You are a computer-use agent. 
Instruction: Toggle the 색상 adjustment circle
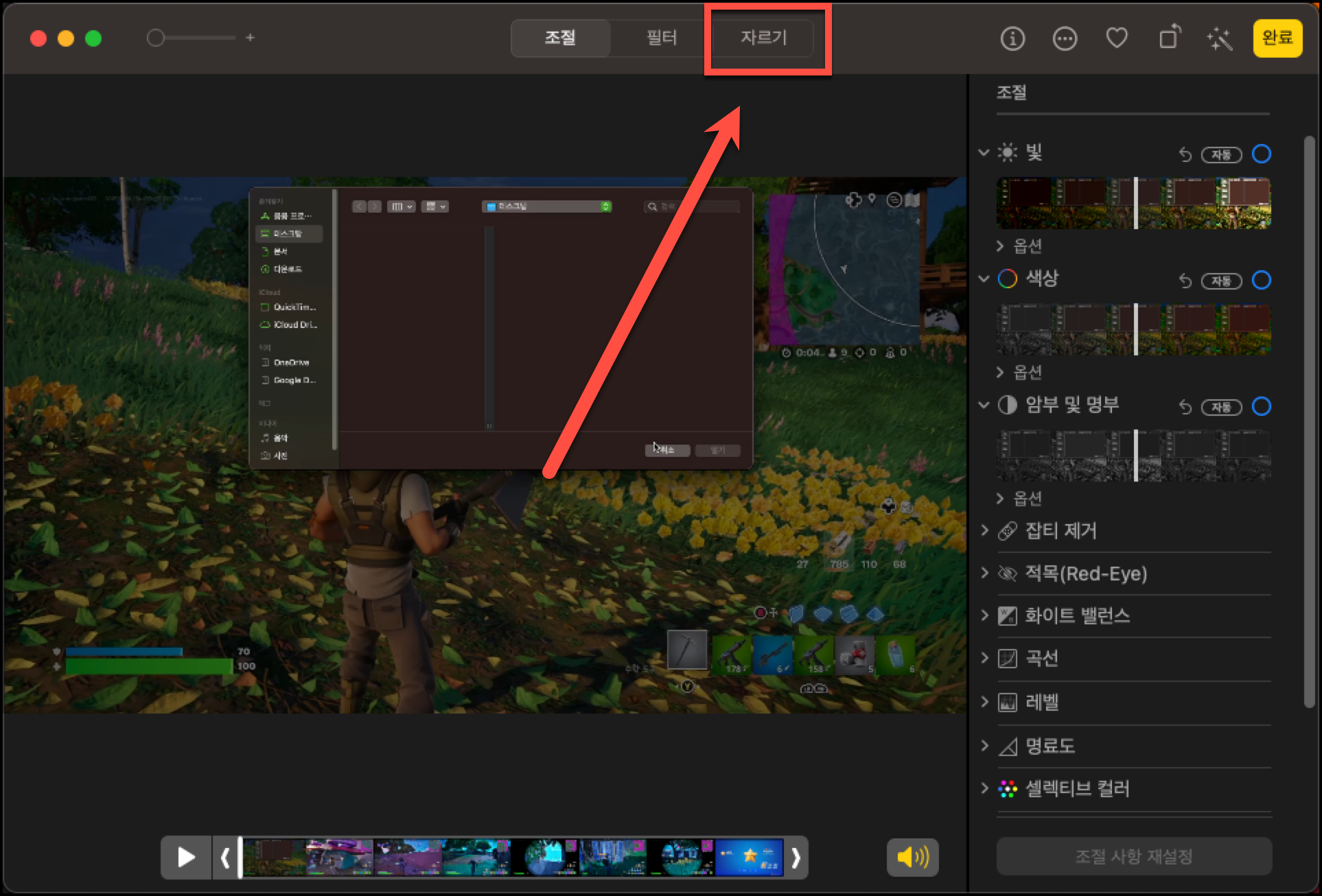click(1261, 280)
